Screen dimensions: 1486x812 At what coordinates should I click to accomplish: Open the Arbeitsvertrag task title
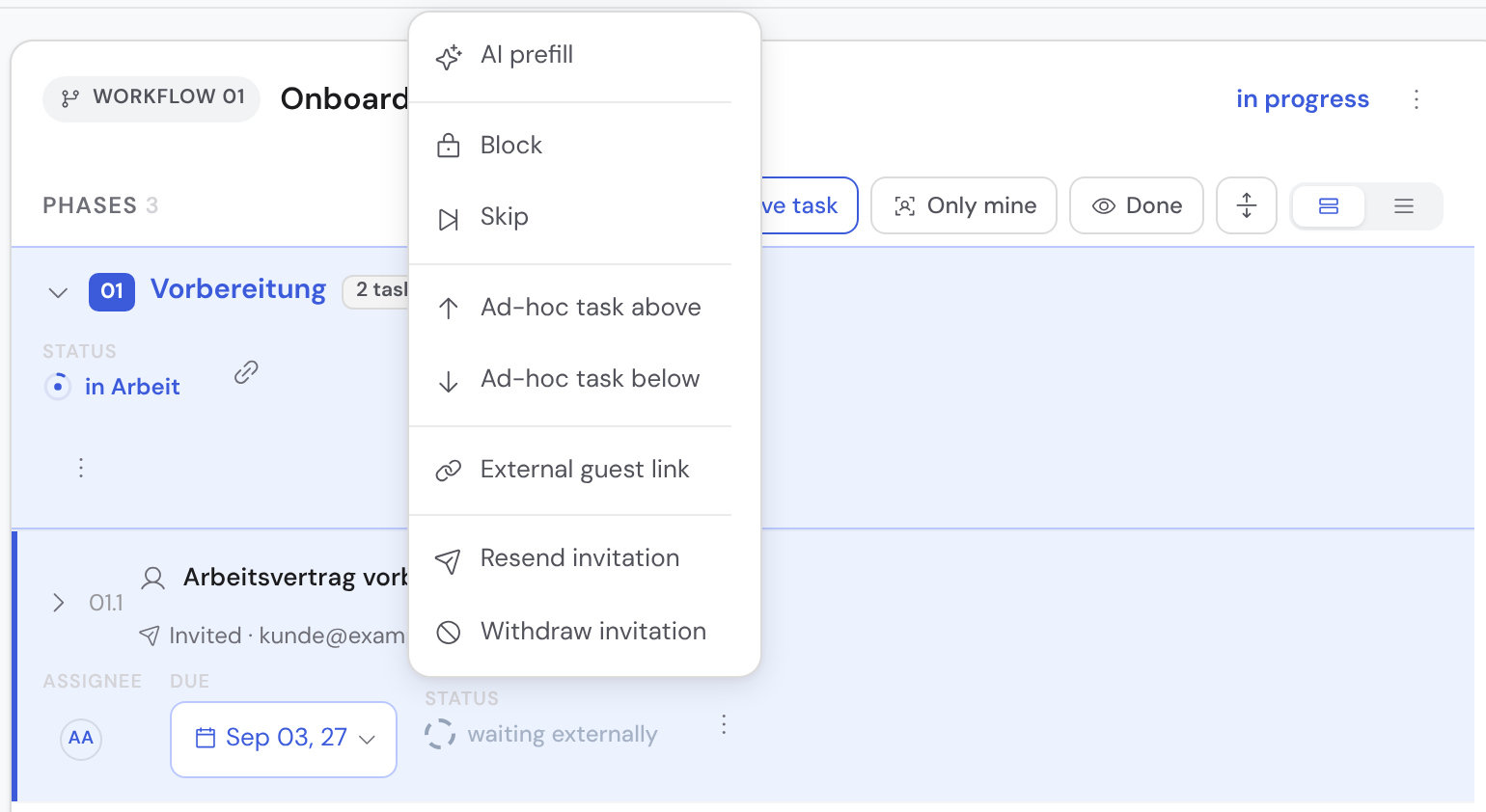click(x=295, y=578)
